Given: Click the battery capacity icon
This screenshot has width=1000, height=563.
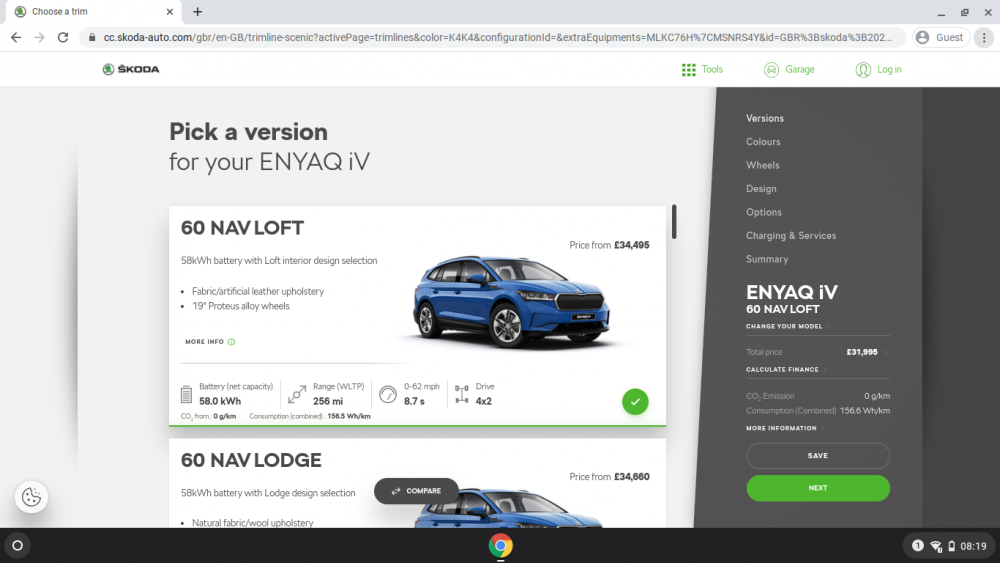Looking at the screenshot, I should click(x=186, y=395).
